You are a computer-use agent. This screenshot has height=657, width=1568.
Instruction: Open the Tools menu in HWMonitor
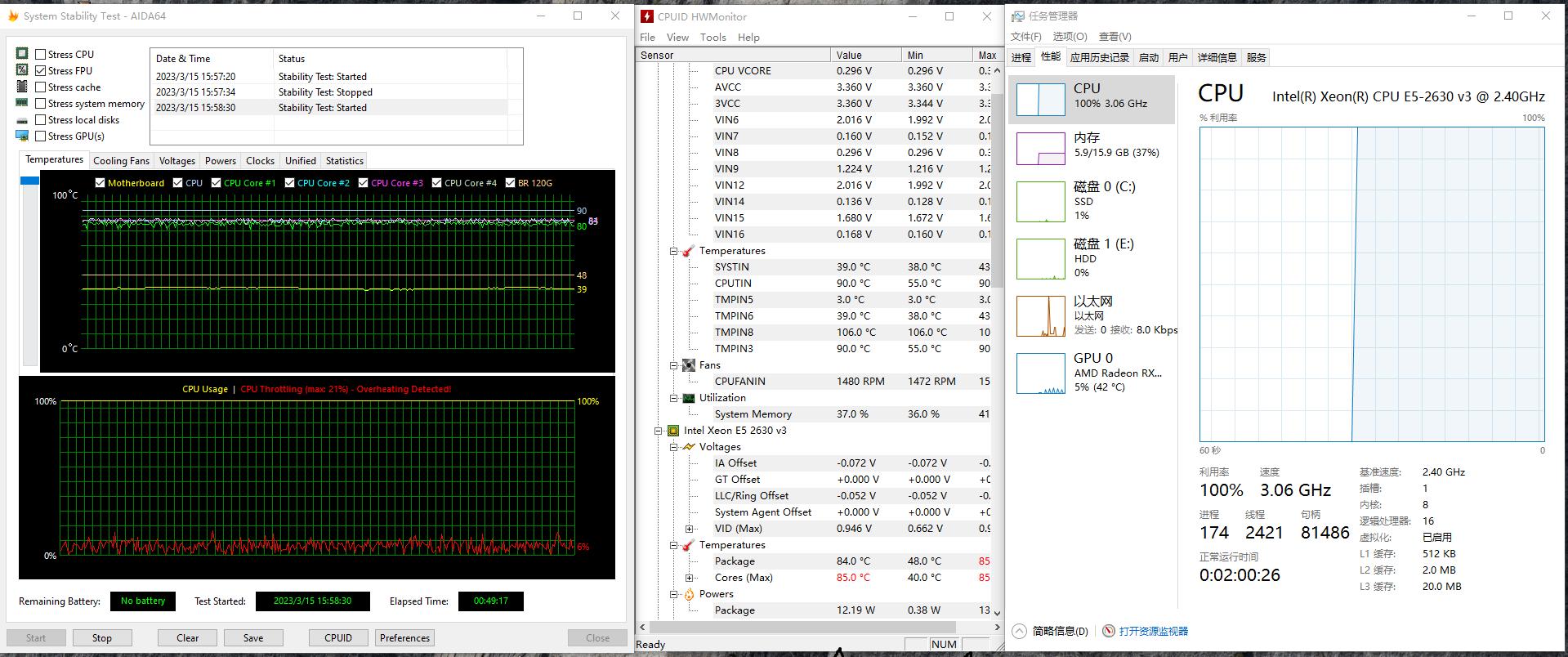point(713,38)
